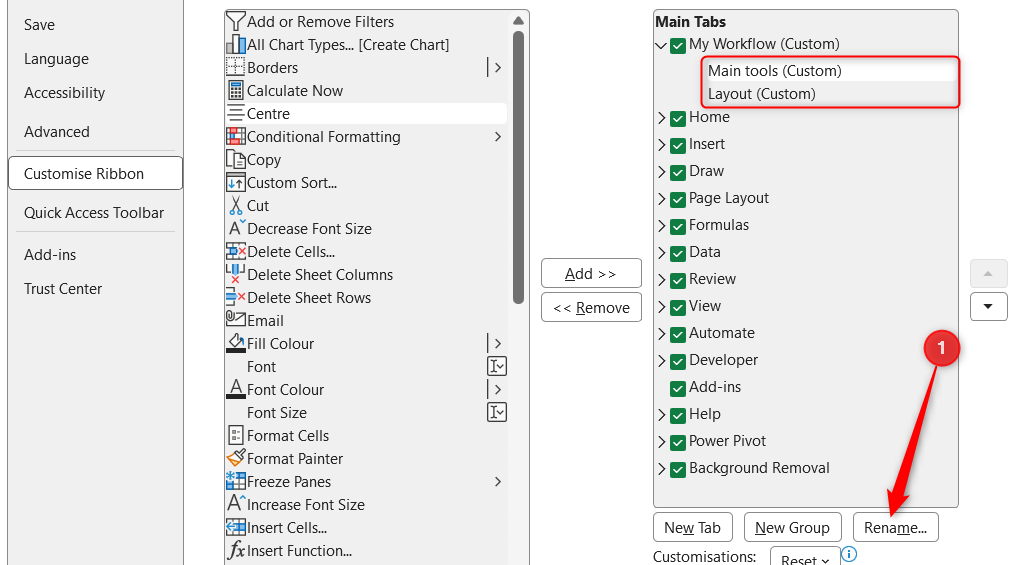Click the << Remove button
Image resolution: width=1032 pixels, height=565 pixels.
[591, 308]
